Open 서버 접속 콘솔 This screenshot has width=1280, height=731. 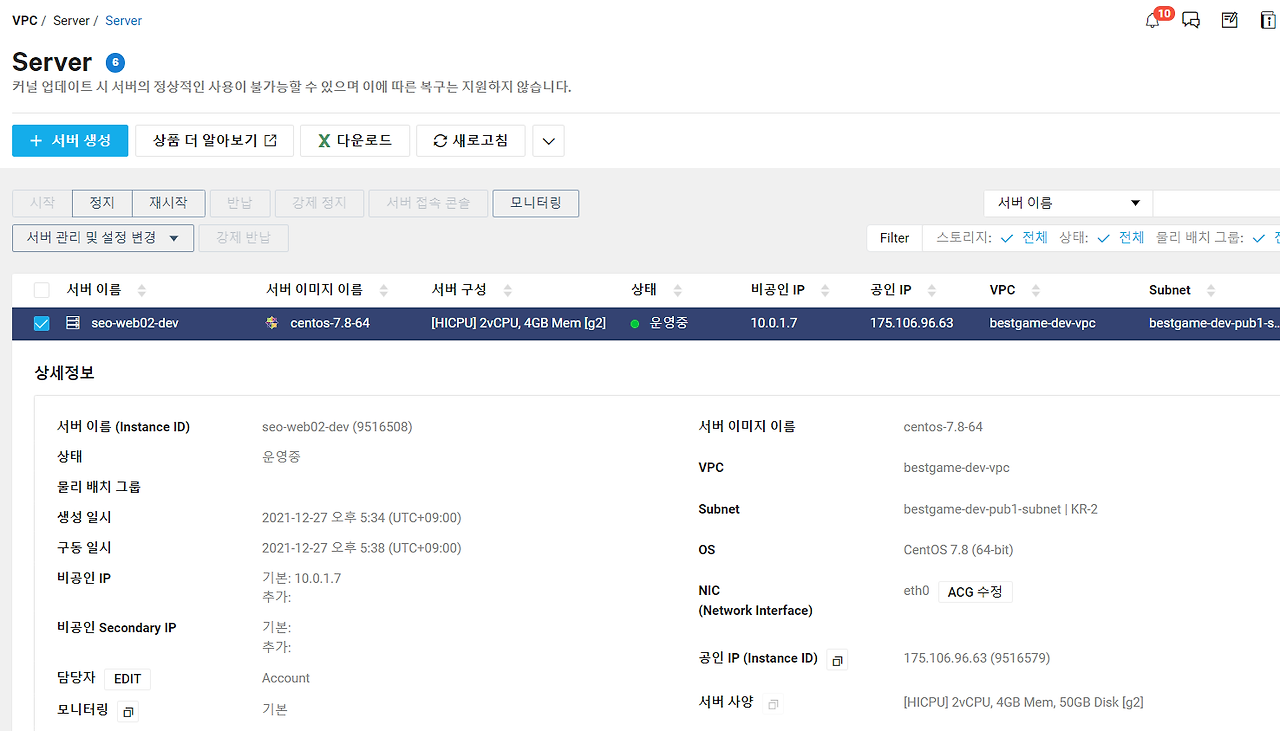pos(428,203)
